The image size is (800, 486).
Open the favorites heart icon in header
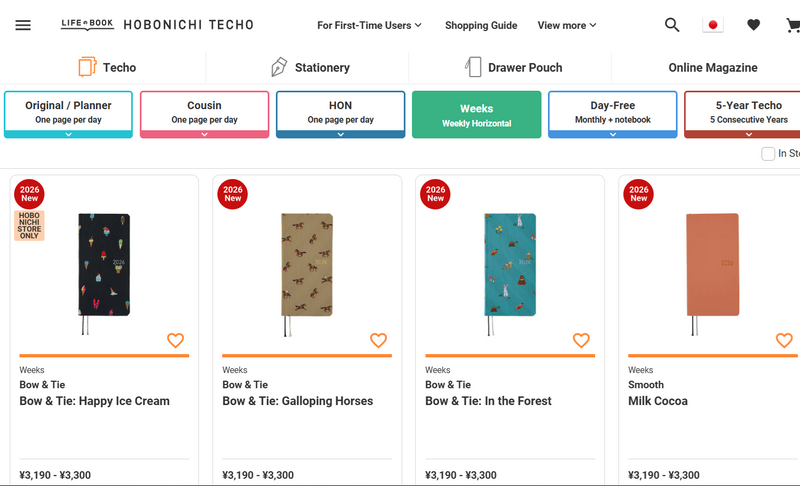pyautogui.click(x=754, y=24)
